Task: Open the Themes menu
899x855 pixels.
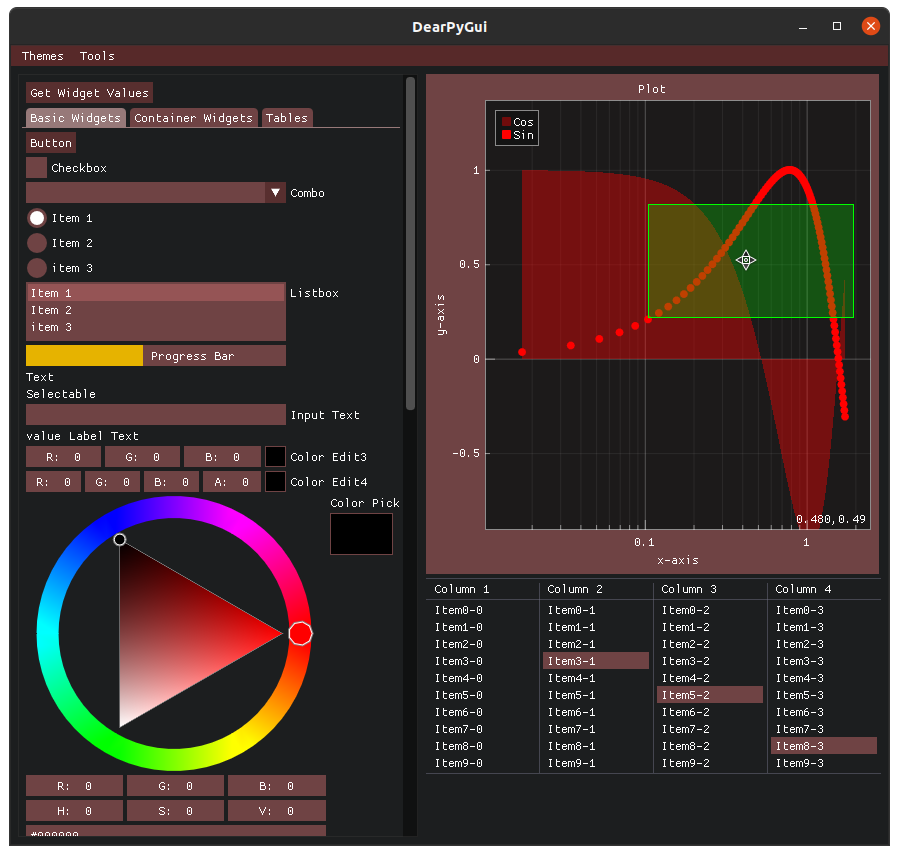Action: pos(42,56)
